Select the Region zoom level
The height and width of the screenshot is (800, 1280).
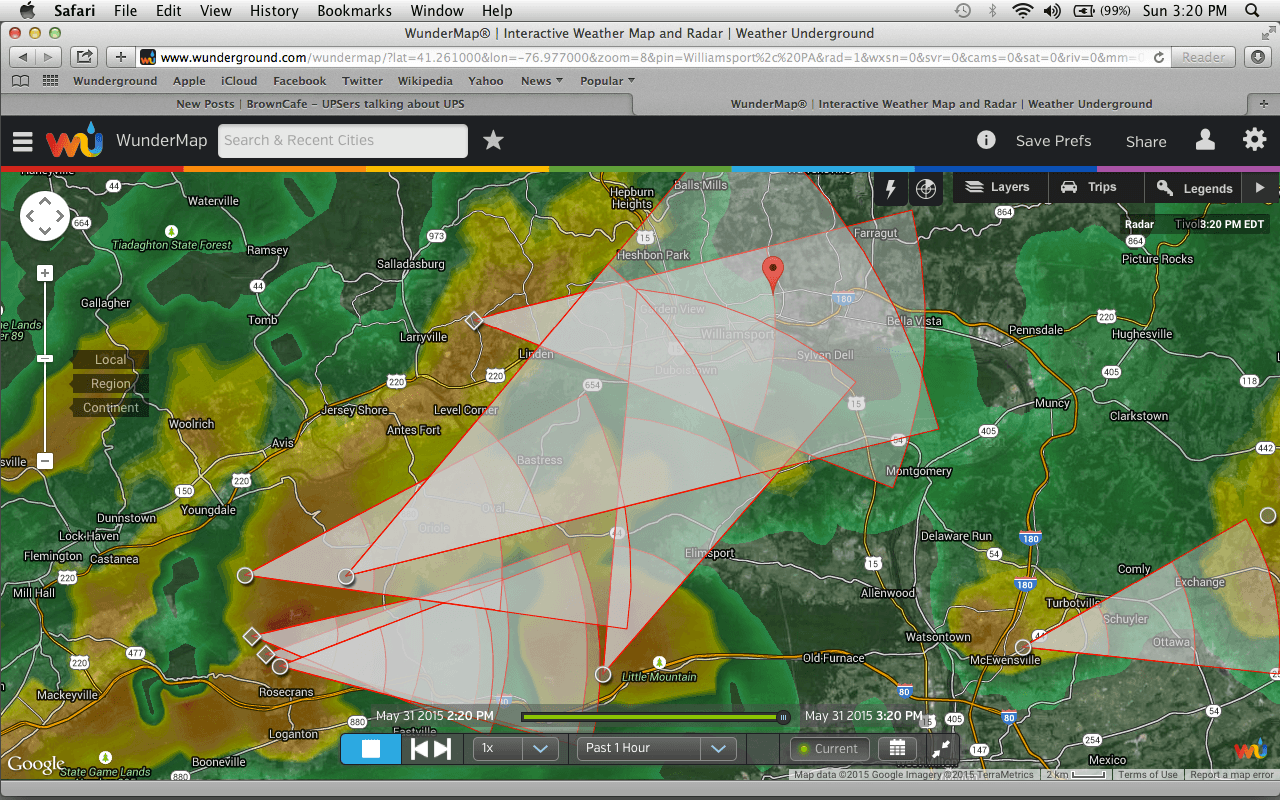coord(110,384)
